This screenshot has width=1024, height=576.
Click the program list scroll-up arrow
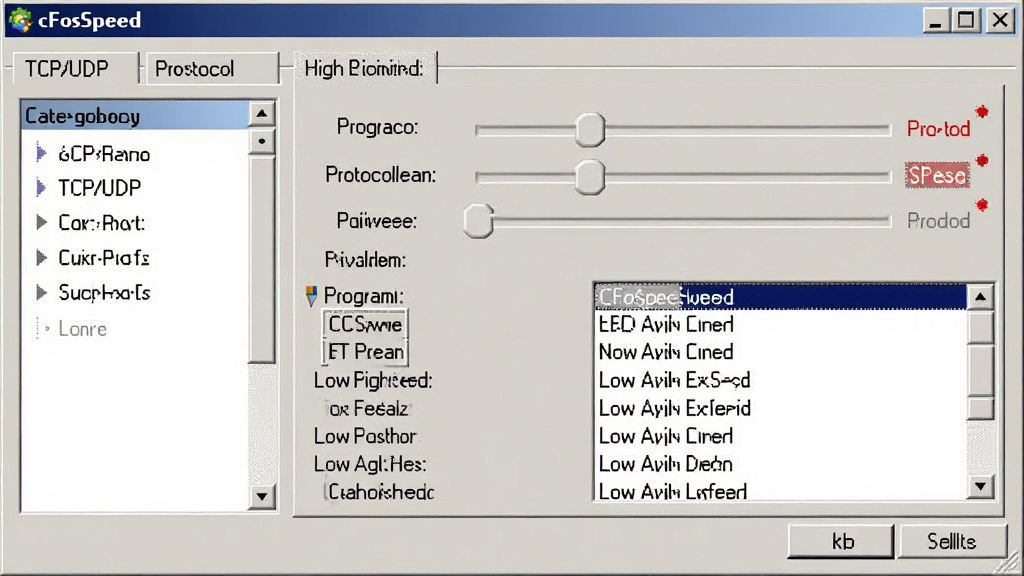click(x=980, y=297)
